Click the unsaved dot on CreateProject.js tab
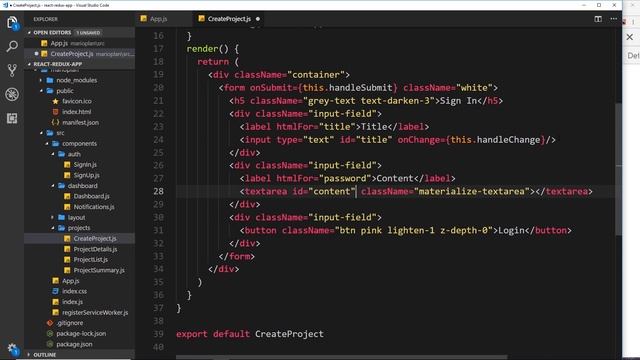 [x=258, y=19]
